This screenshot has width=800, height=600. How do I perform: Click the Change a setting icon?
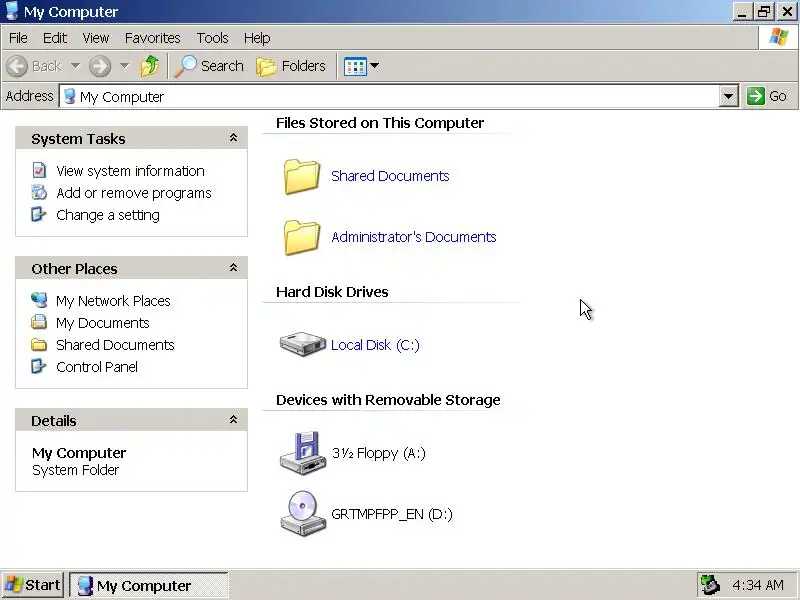click(x=39, y=214)
